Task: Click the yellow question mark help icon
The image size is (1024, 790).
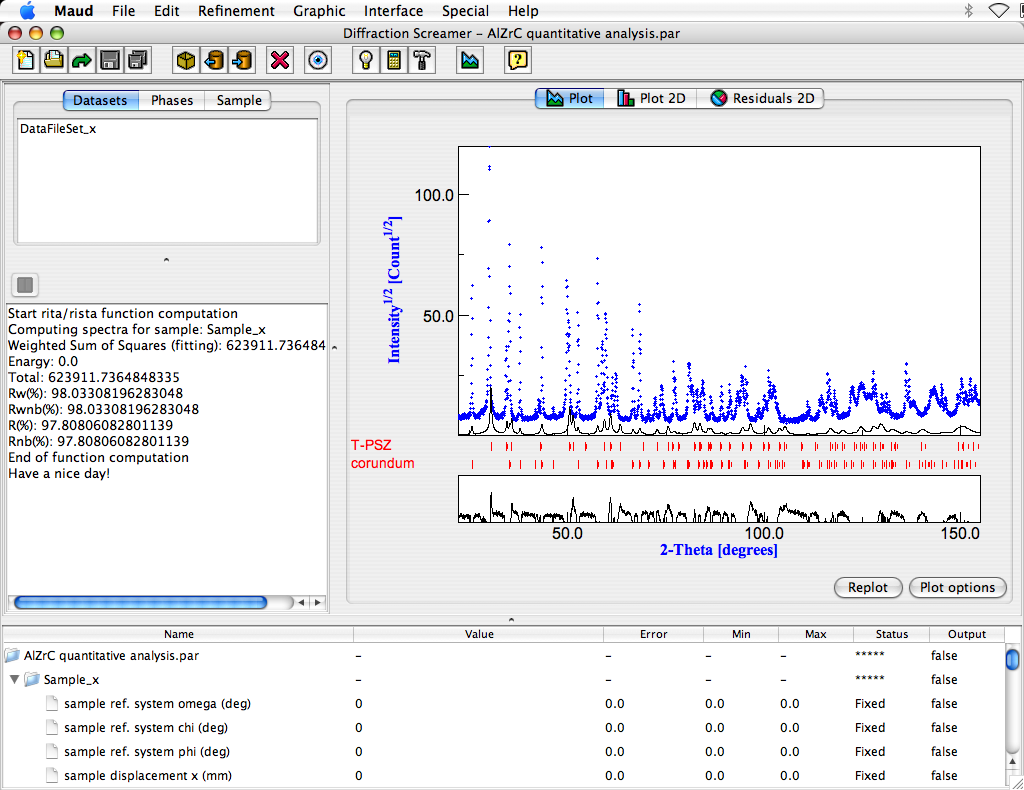Action: coord(517,60)
